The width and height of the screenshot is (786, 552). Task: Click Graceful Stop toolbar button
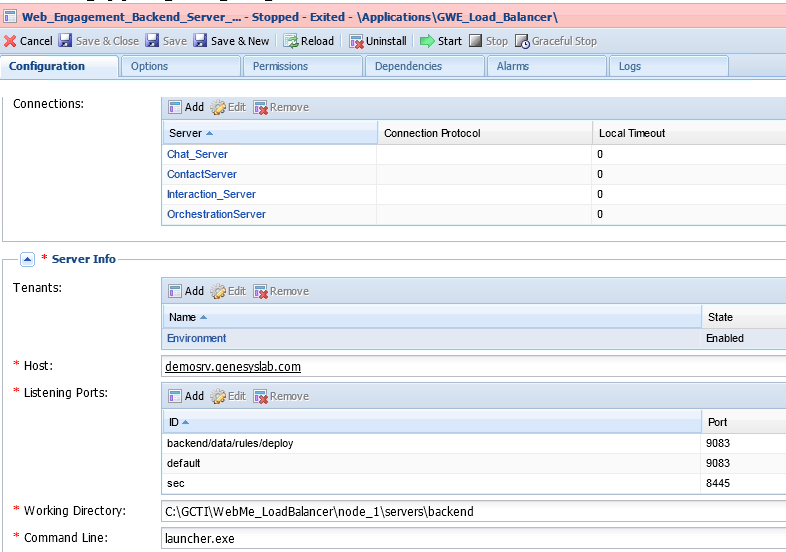coord(556,41)
